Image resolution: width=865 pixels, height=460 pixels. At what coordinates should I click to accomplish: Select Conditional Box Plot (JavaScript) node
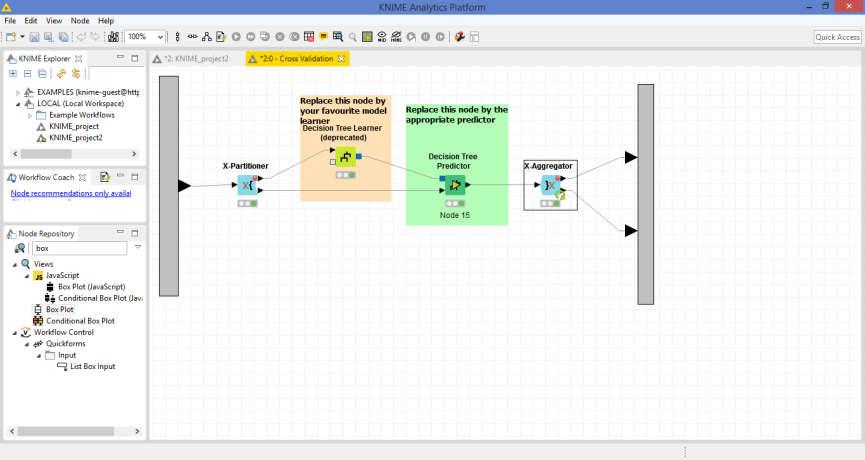(x=100, y=298)
